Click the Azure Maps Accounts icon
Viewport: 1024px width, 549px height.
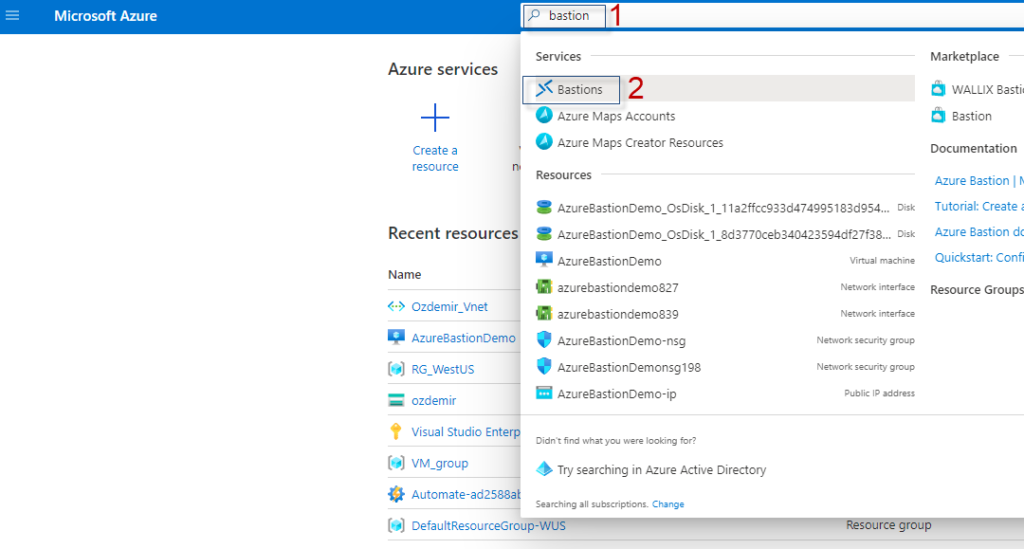[544, 116]
